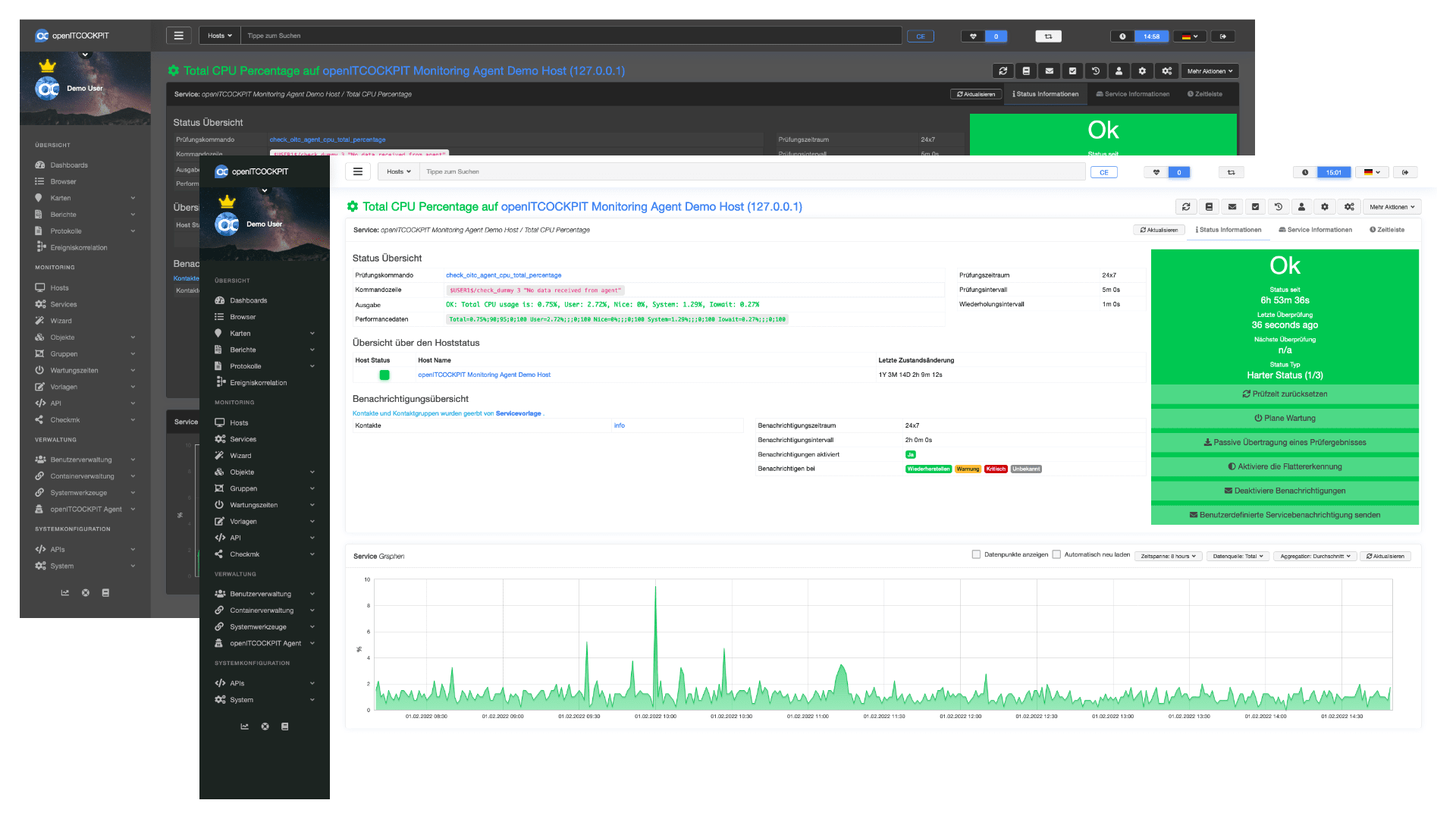Switch to the Service Informationen tab in the light window

tap(1316, 230)
